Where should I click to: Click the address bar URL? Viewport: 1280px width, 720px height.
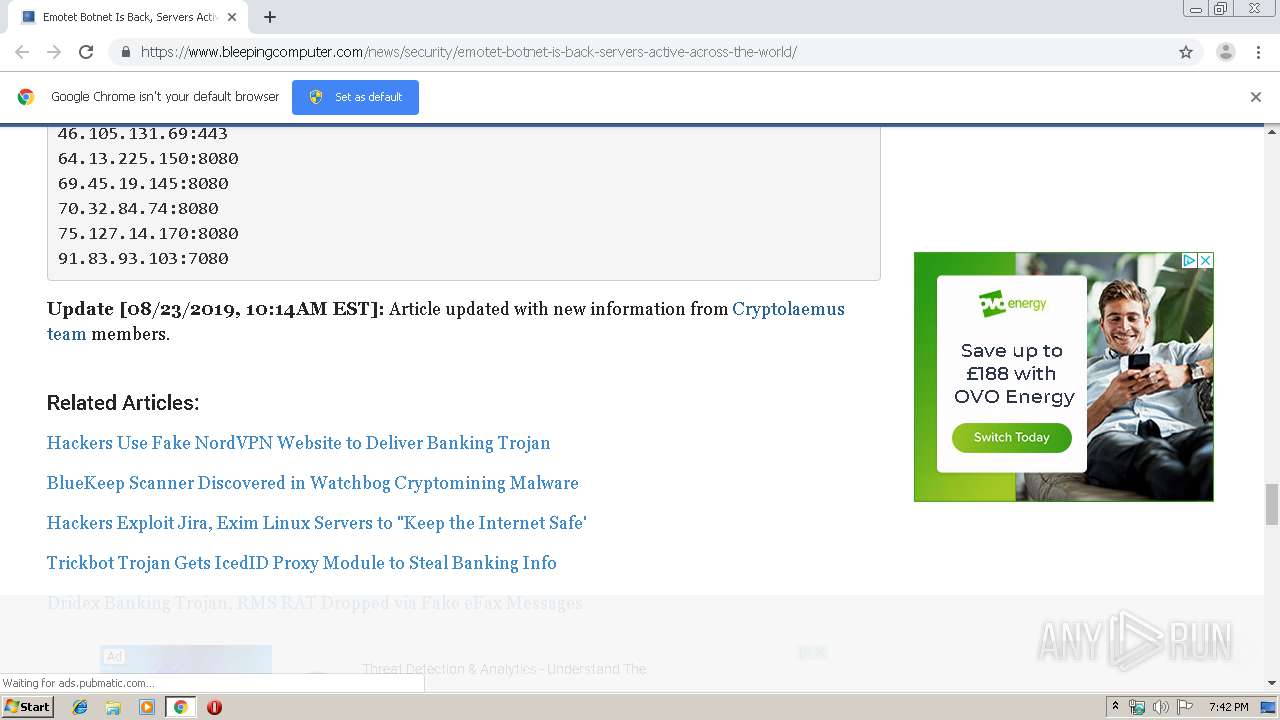click(468, 52)
